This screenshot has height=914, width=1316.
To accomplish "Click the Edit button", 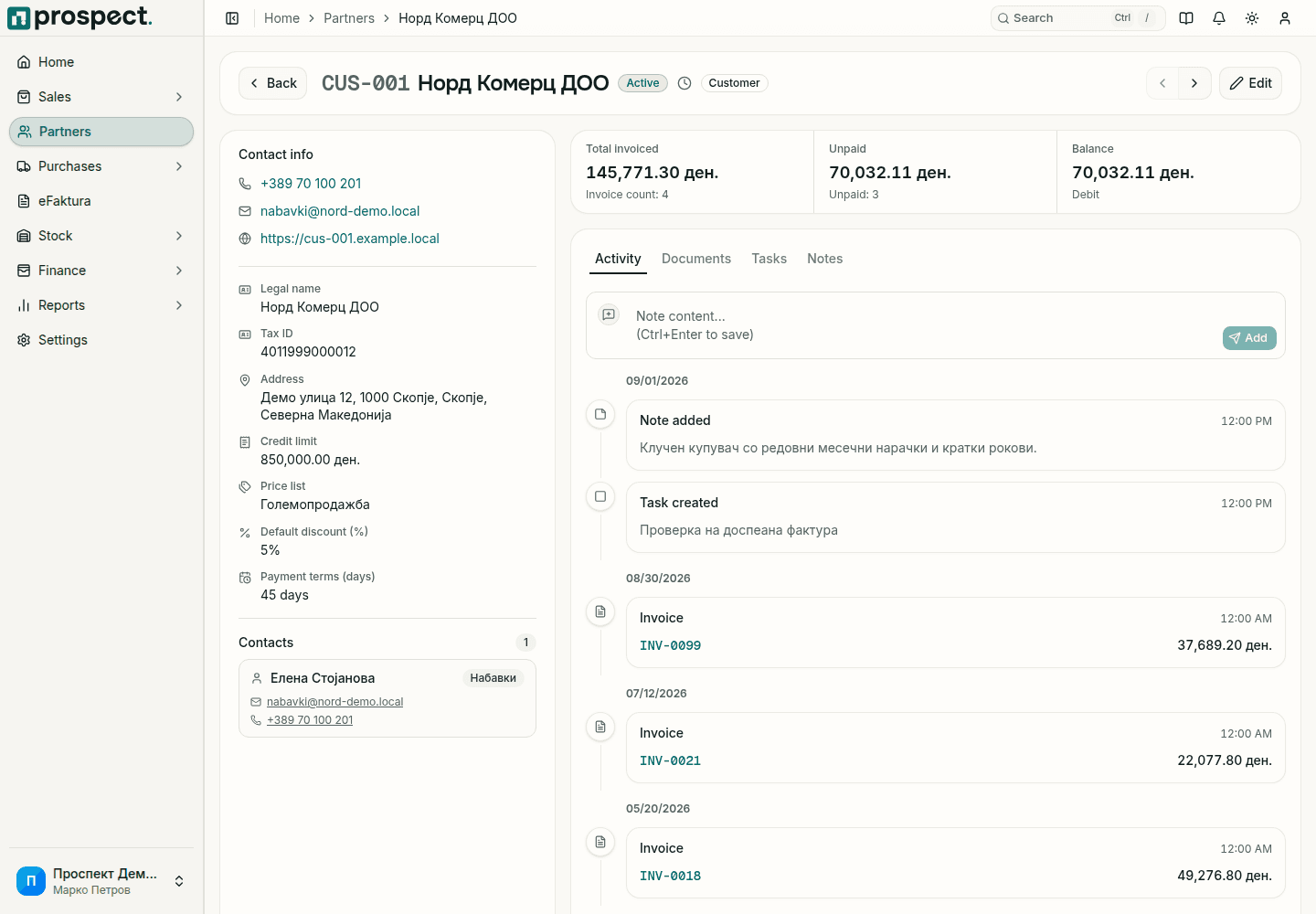I will click(1250, 83).
